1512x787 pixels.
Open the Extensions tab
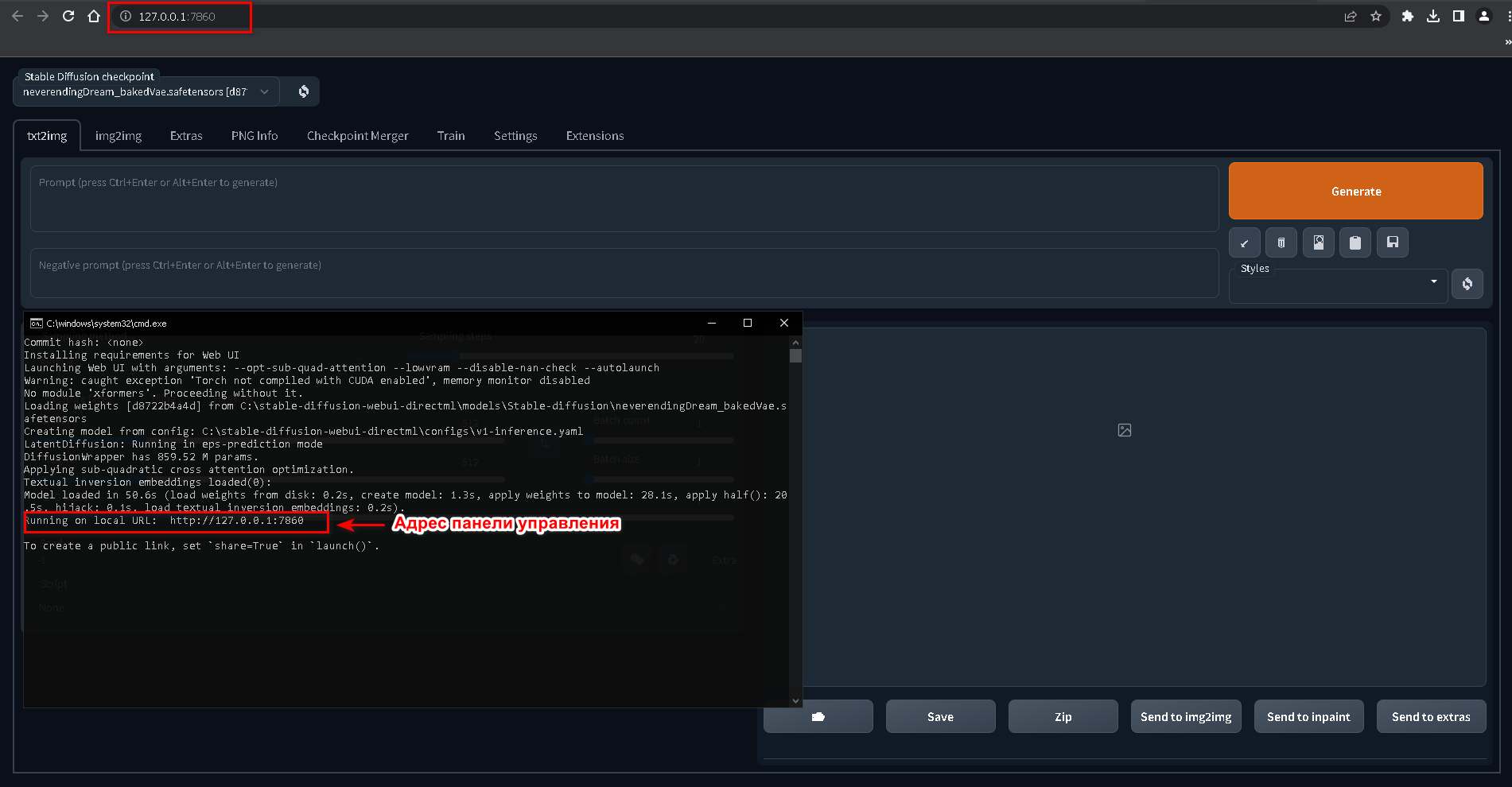595,136
